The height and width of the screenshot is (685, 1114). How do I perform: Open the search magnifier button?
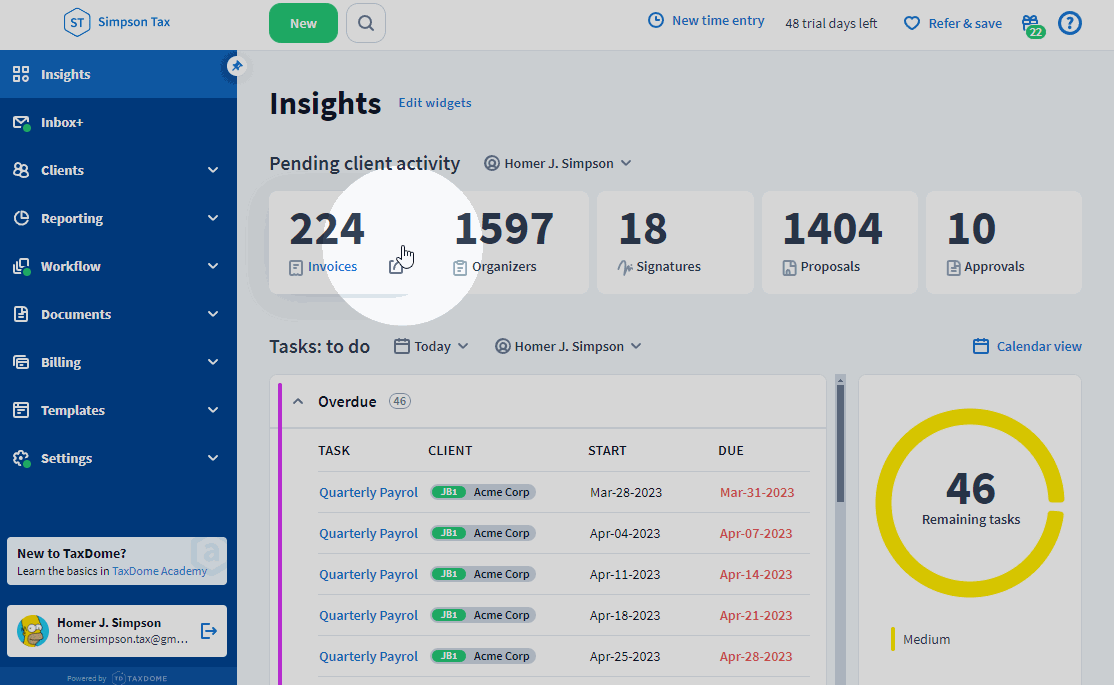pos(366,23)
